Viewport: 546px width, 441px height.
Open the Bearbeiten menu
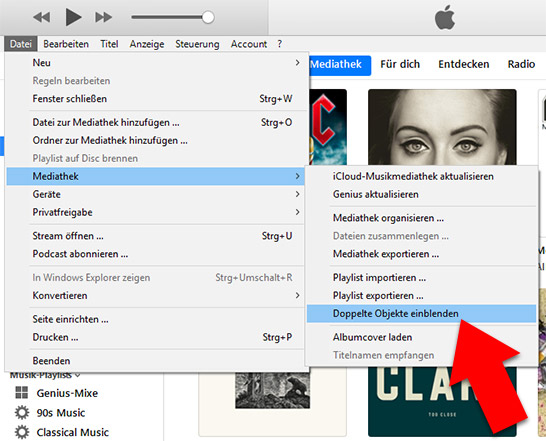(66, 44)
